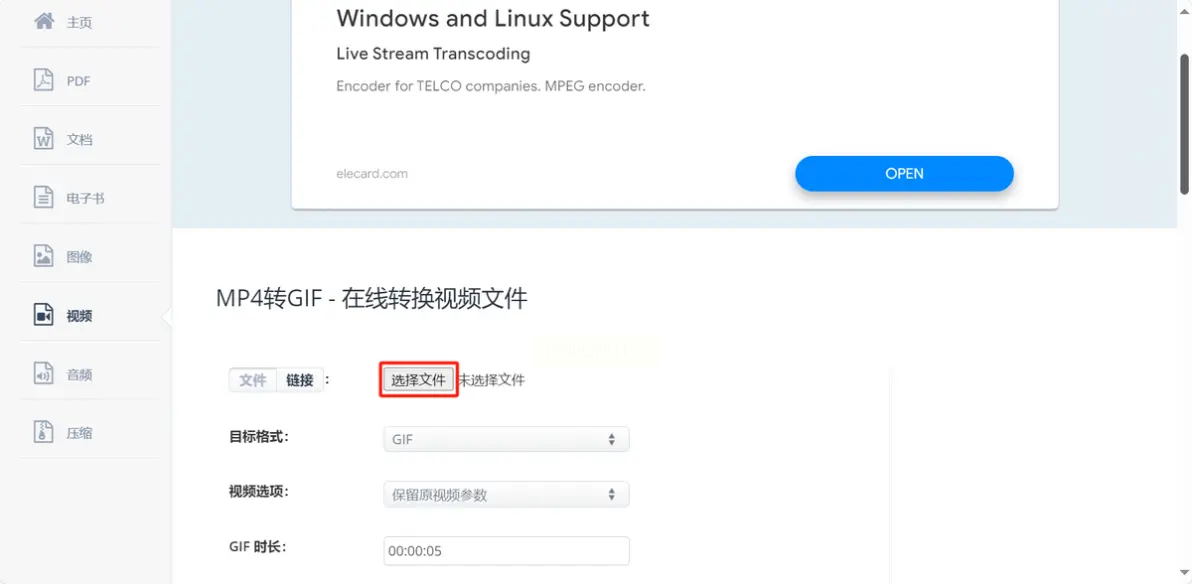Go to 文档 section in sidebar
Screen dimensions: 1192x584
tap(80, 140)
